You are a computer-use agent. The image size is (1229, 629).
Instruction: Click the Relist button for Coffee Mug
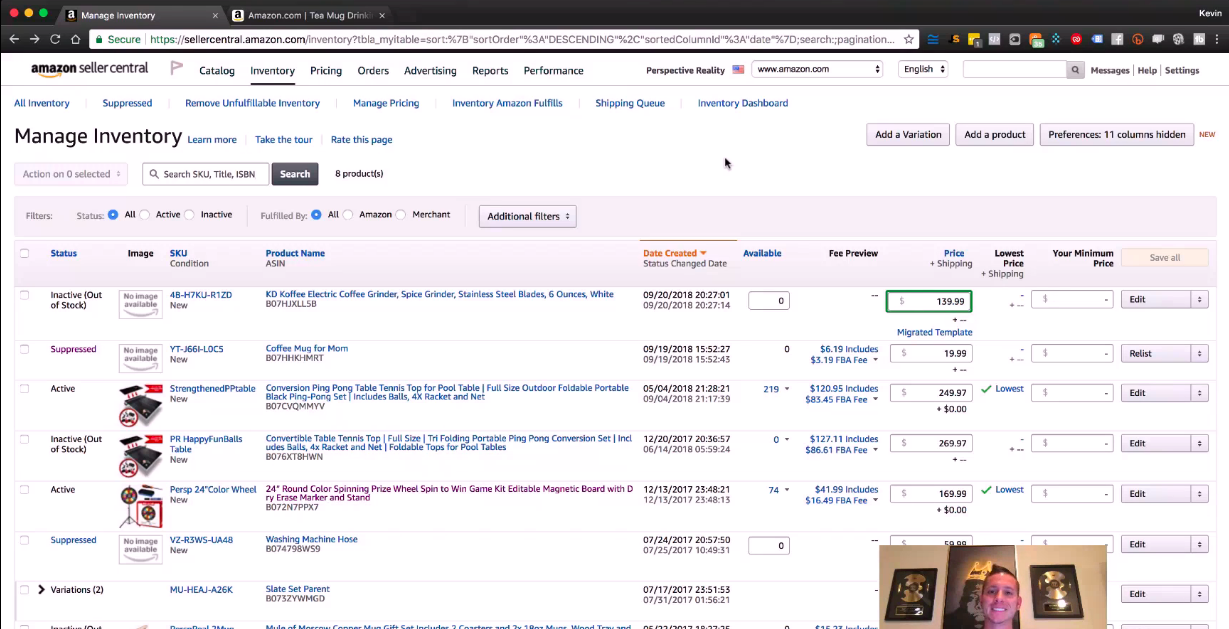tap(1156, 353)
